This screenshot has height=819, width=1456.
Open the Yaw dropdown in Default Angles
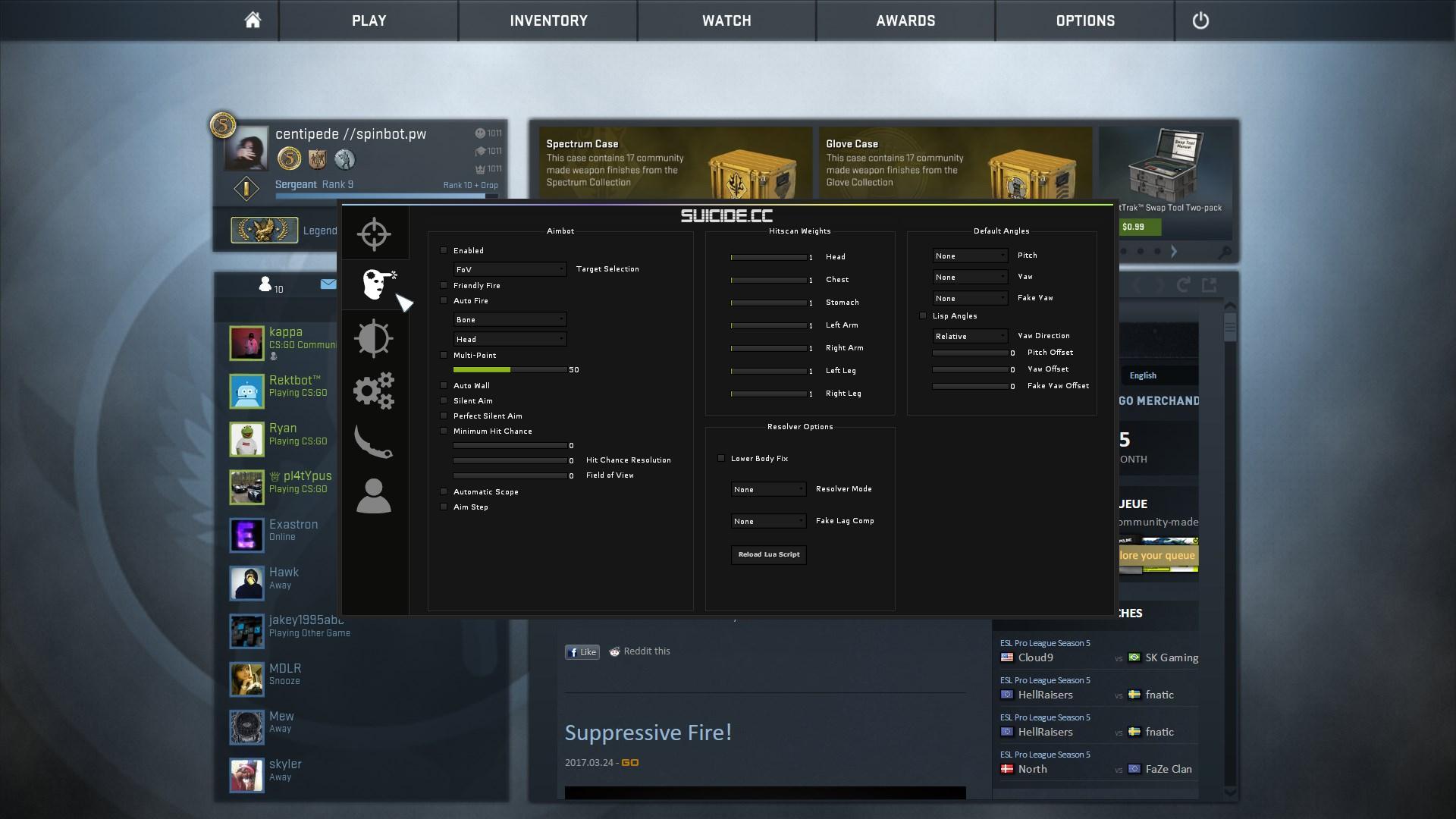coord(970,277)
